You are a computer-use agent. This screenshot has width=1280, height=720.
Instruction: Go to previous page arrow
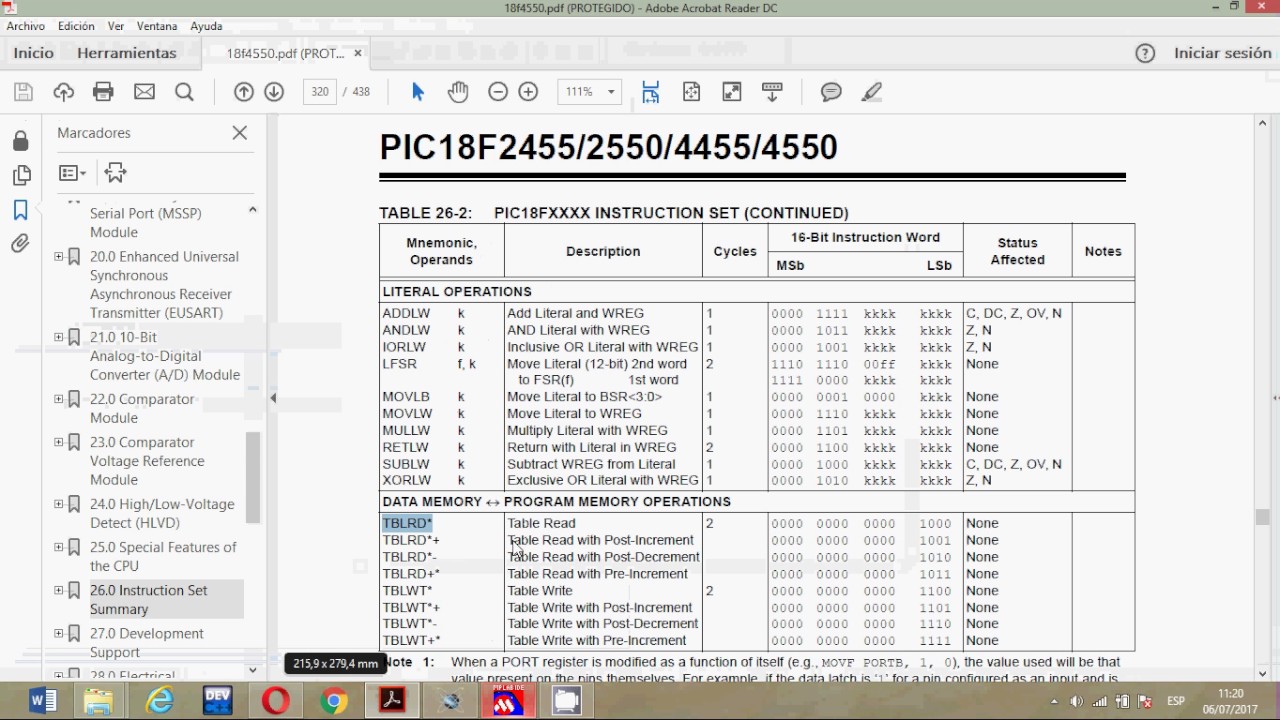point(244,92)
